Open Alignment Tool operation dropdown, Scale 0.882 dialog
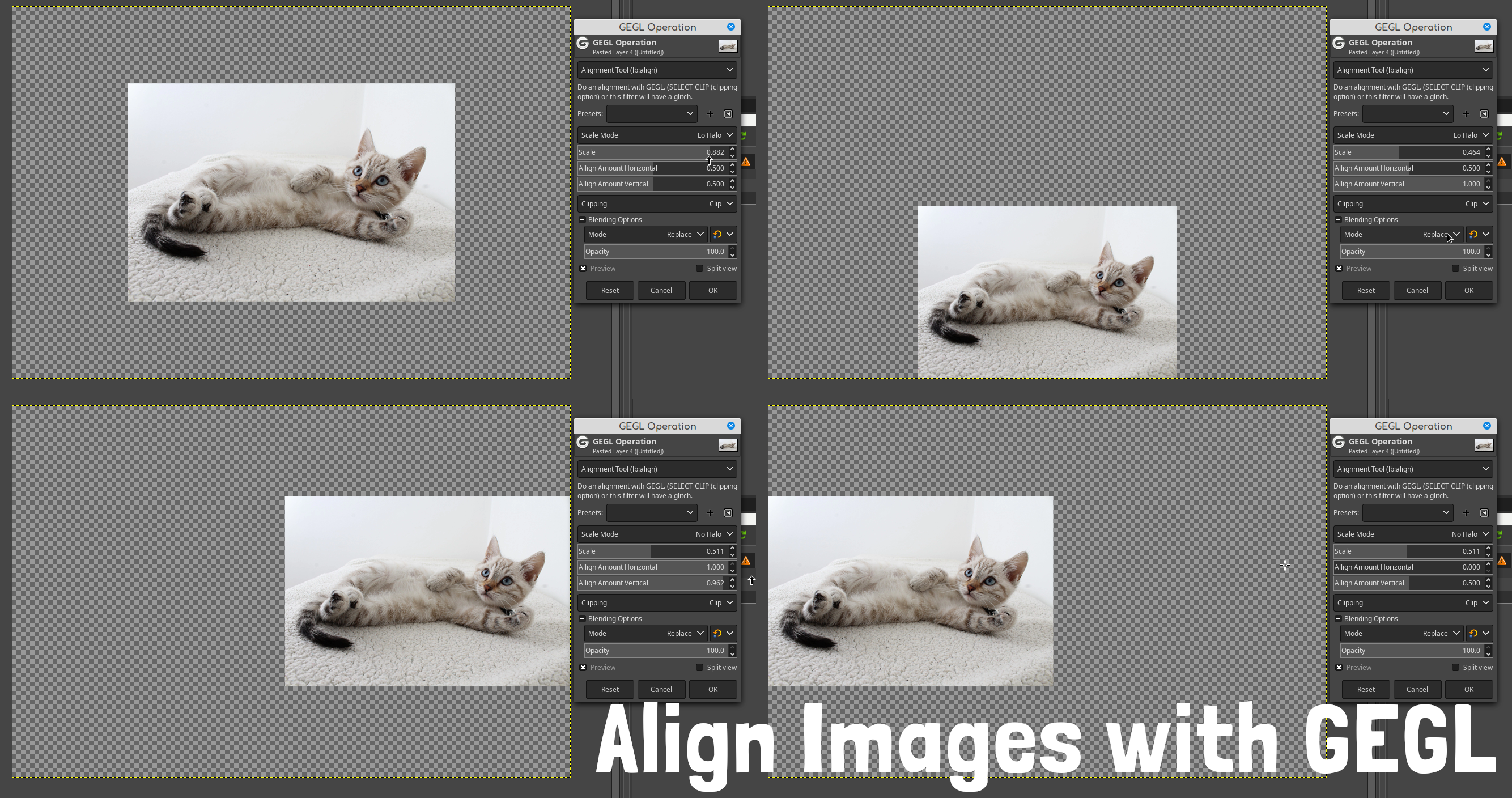Image resolution: width=1512 pixels, height=798 pixels. tap(657, 70)
